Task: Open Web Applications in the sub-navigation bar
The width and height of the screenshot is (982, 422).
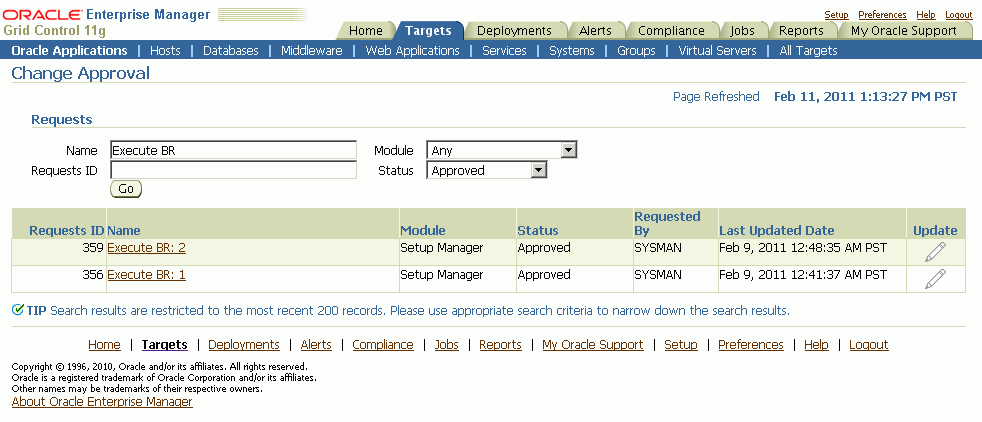Action: [413, 51]
